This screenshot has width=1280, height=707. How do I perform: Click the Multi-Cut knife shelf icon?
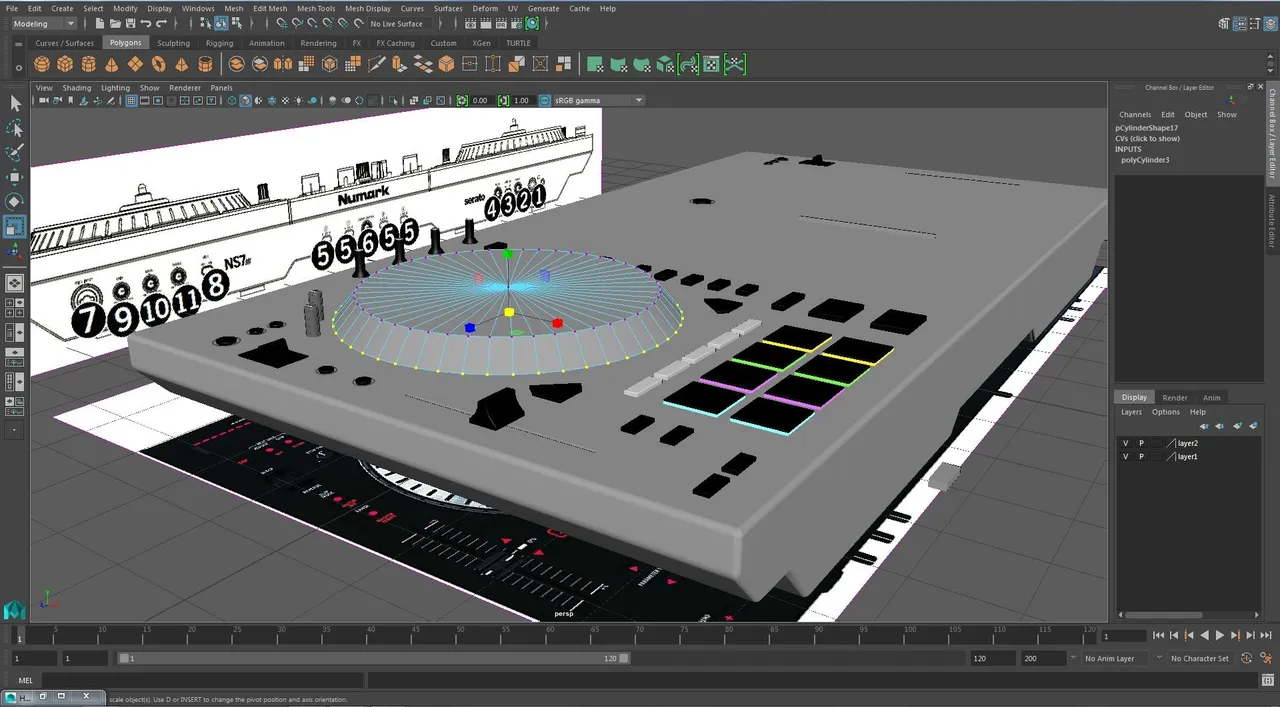[377, 64]
